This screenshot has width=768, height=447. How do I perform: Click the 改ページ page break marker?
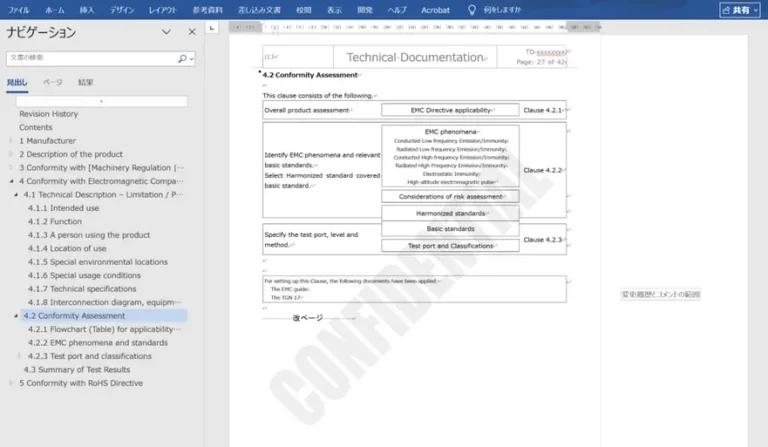pos(308,318)
